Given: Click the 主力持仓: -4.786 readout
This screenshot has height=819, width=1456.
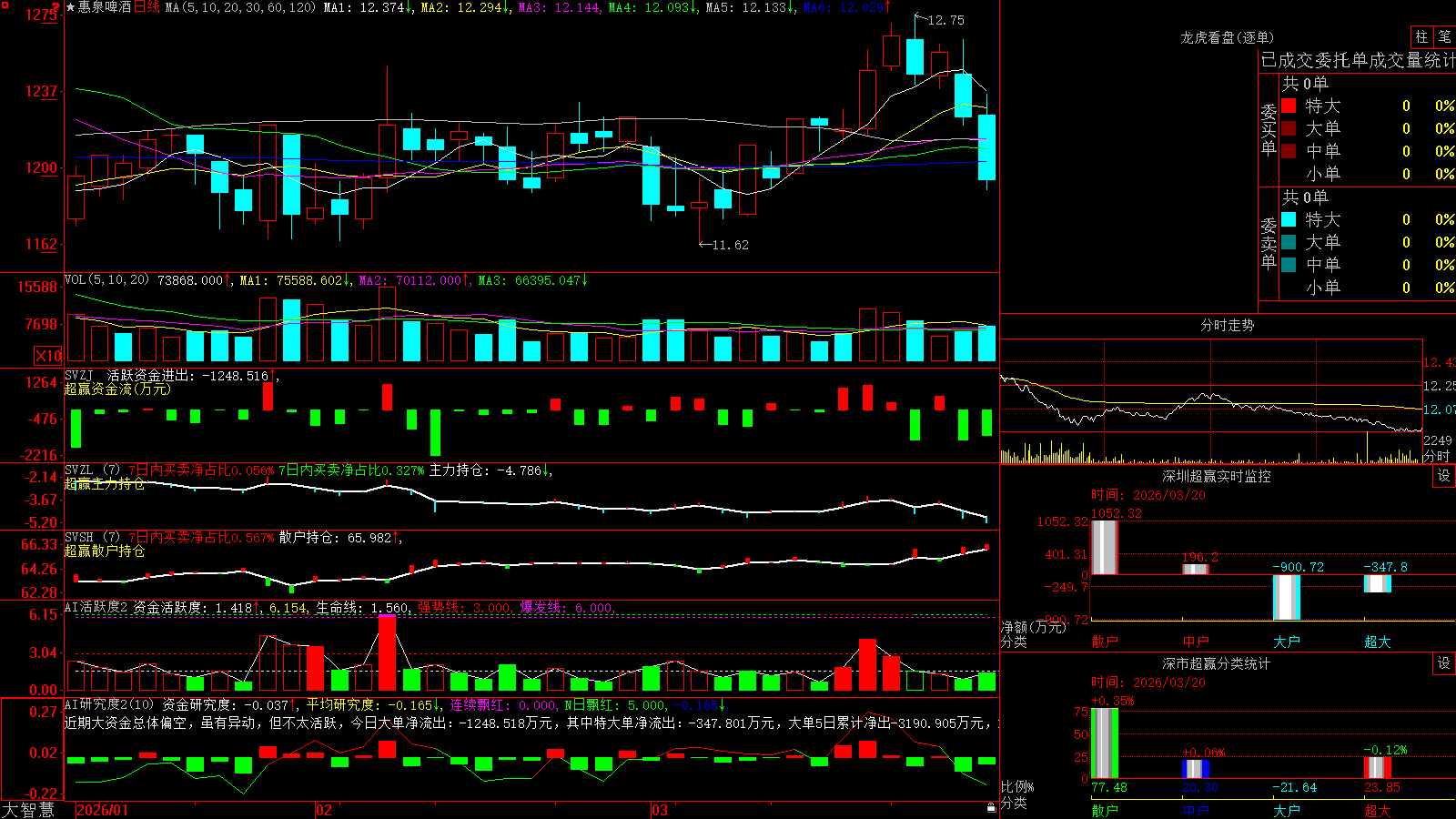Looking at the screenshot, I should click(486, 470).
